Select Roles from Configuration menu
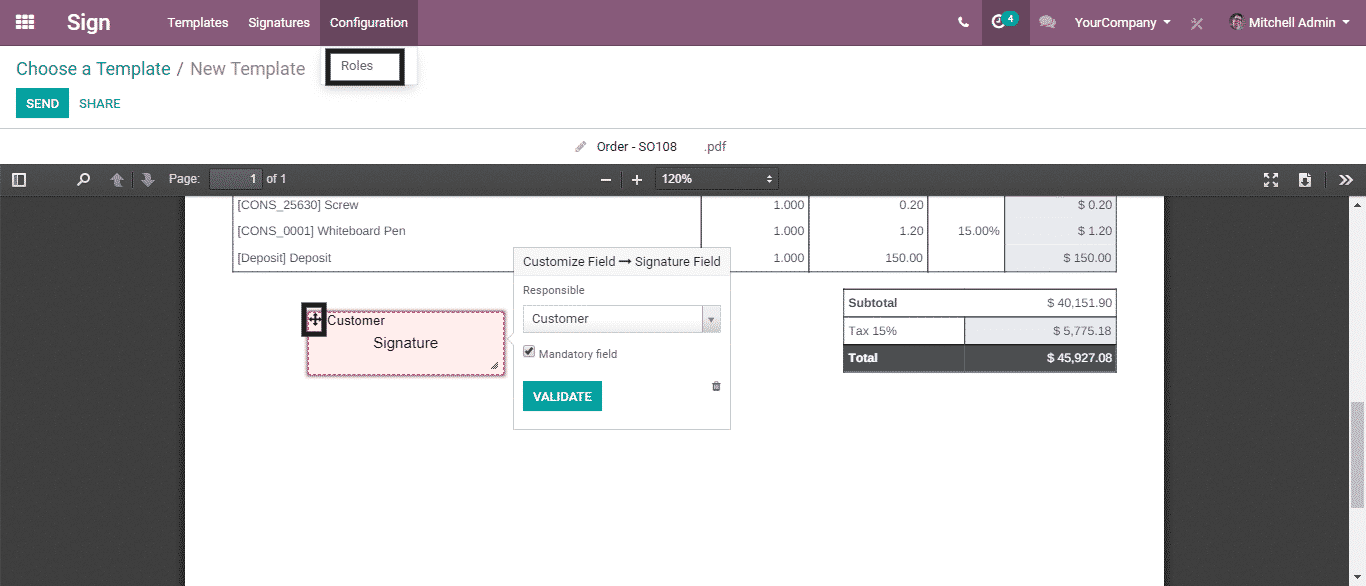This screenshot has width=1366, height=586. (357, 66)
